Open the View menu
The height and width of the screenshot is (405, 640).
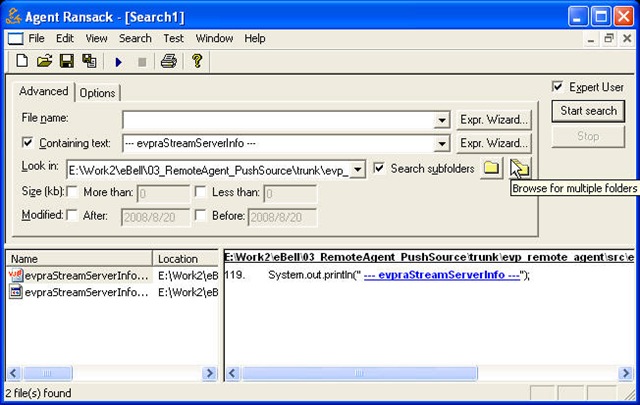(x=96, y=38)
